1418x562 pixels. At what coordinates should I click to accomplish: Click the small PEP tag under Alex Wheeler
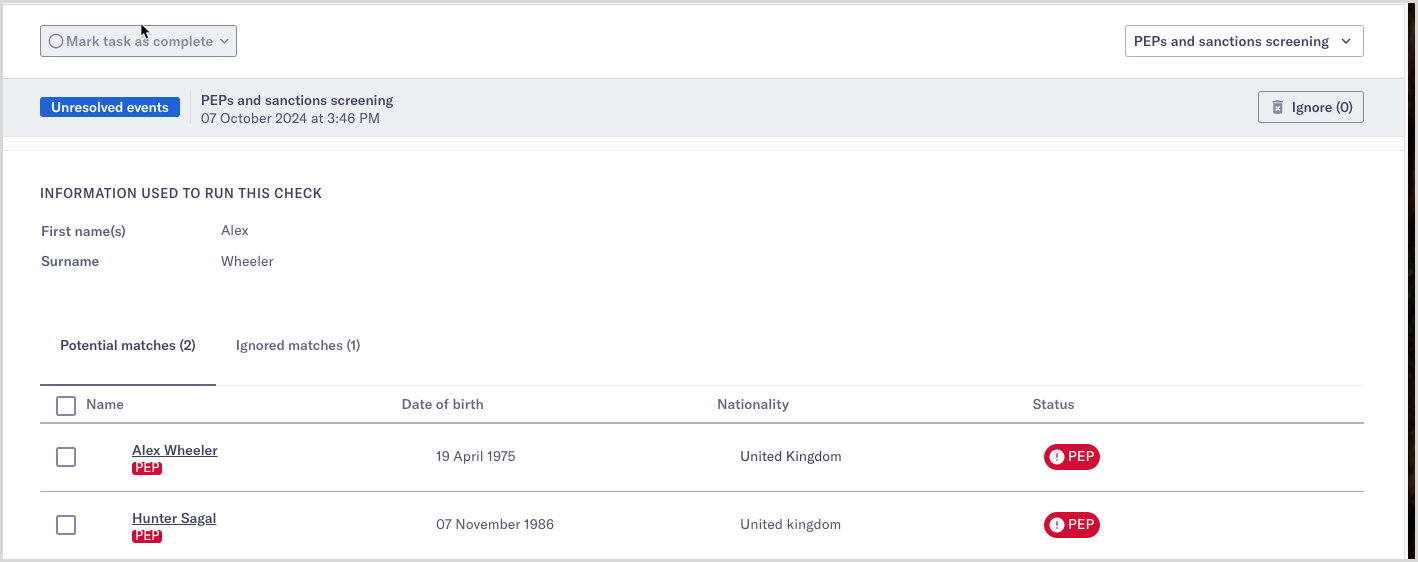[147, 468]
